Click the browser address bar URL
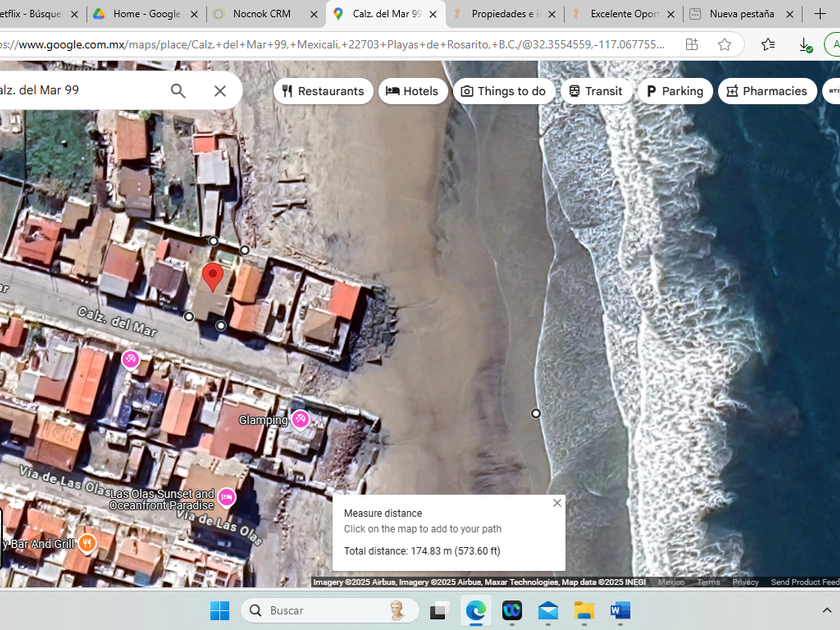 point(332,44)
